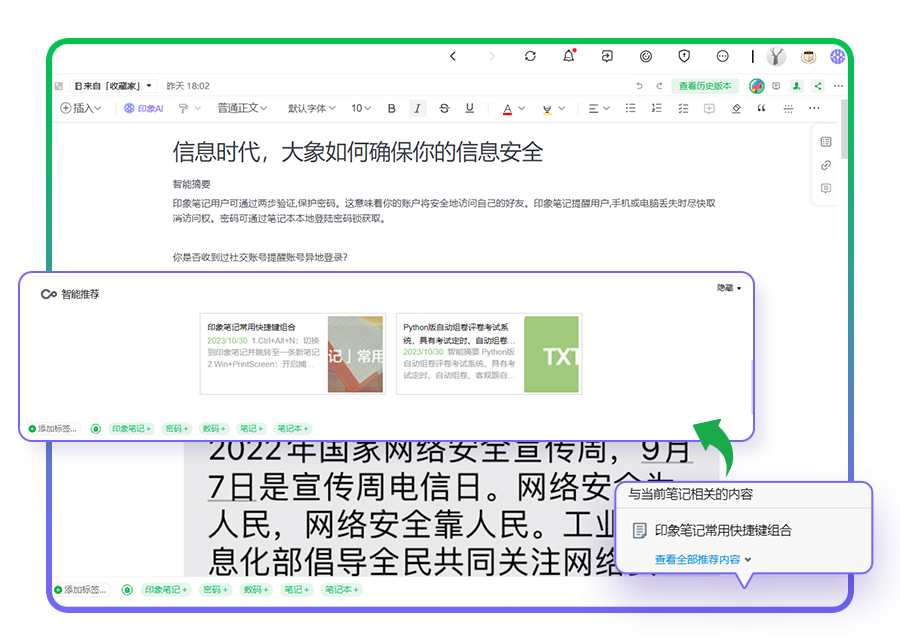Add 笔记本 tag in the bottom tag bar

(342, 589)
